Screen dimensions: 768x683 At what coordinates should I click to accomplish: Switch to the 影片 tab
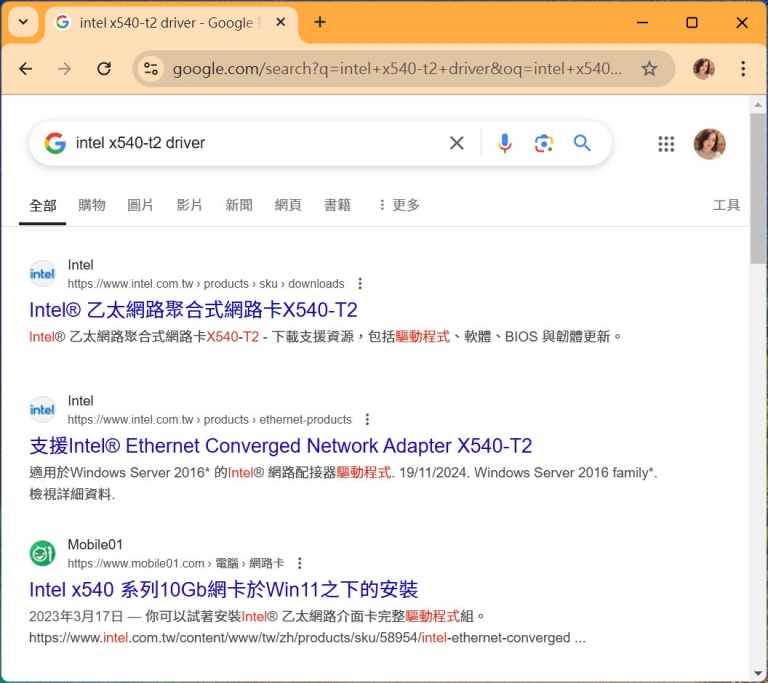(190, 205)
